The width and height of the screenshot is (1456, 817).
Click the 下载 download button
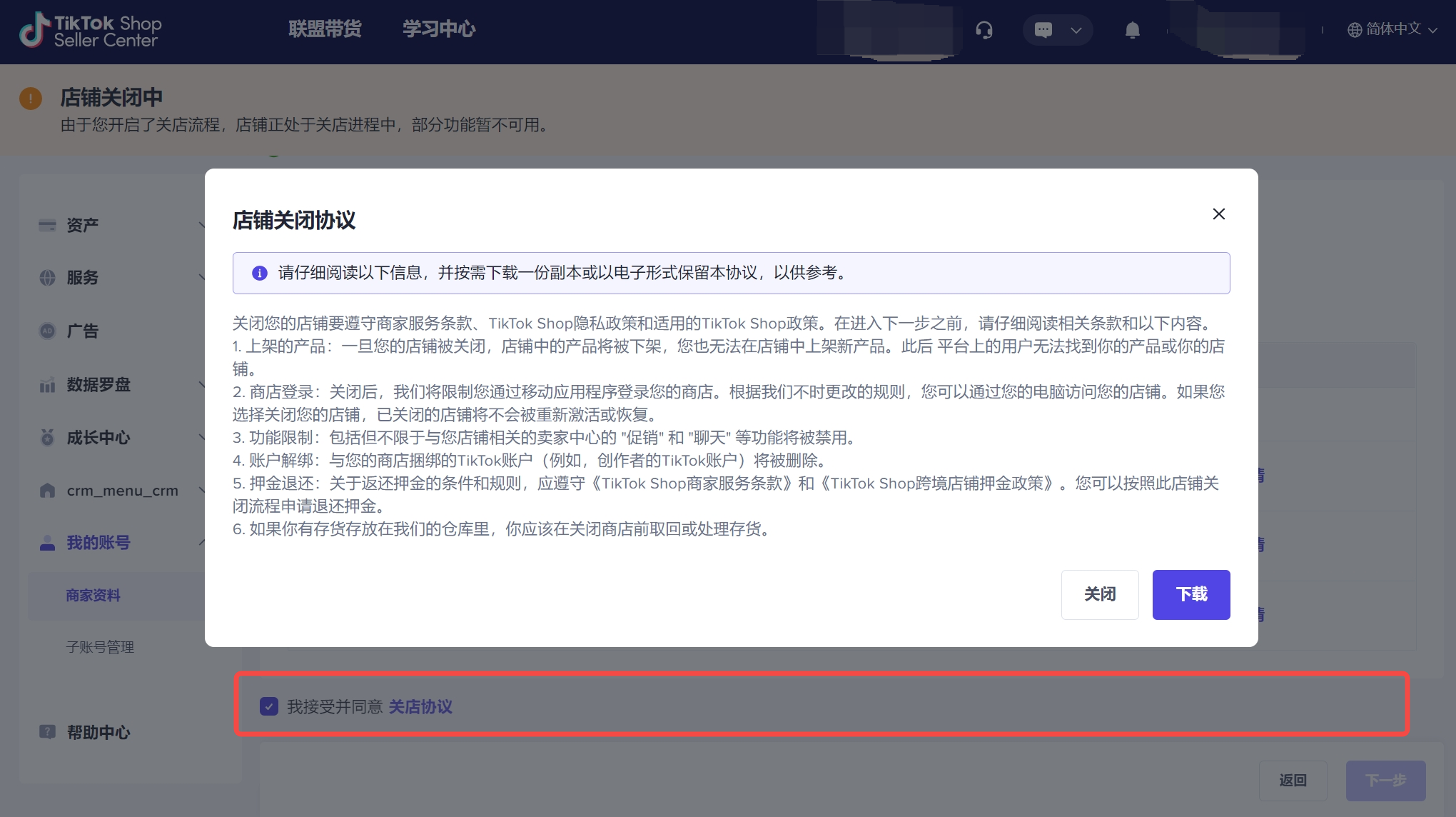click(x=1191, y=594)
